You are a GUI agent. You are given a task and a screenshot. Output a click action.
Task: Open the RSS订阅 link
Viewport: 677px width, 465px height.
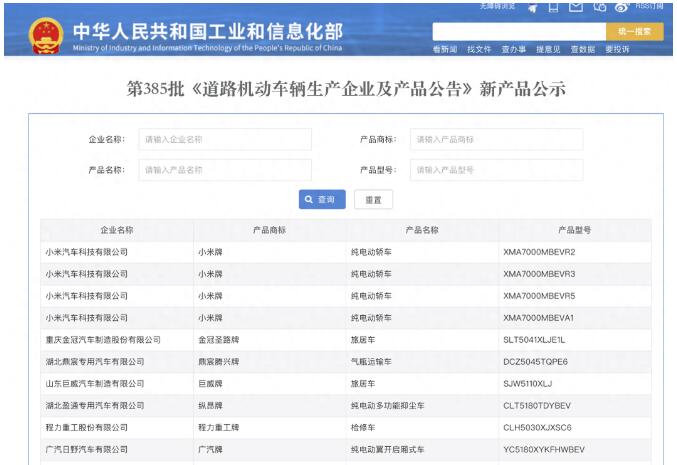coord(649,6)
